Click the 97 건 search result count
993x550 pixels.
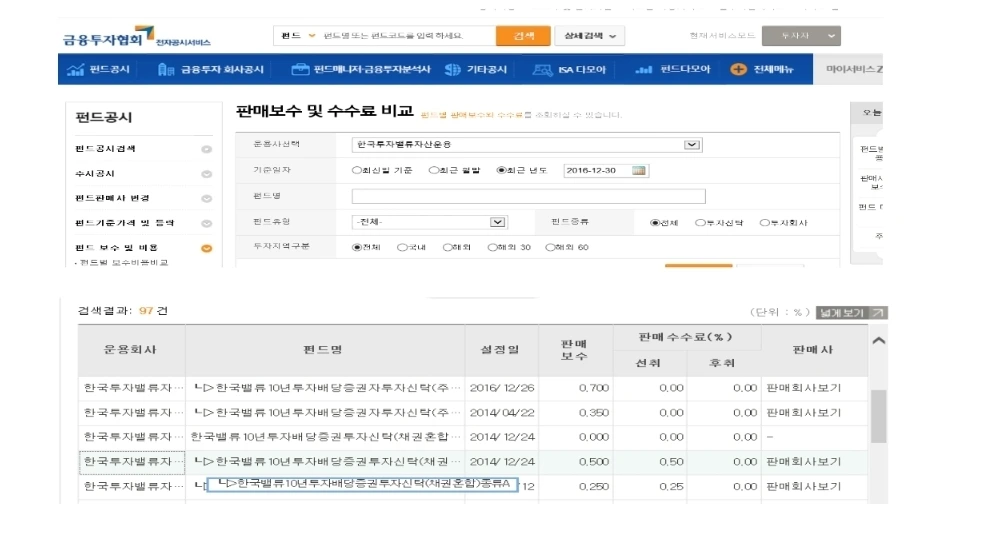pos(153,311)
